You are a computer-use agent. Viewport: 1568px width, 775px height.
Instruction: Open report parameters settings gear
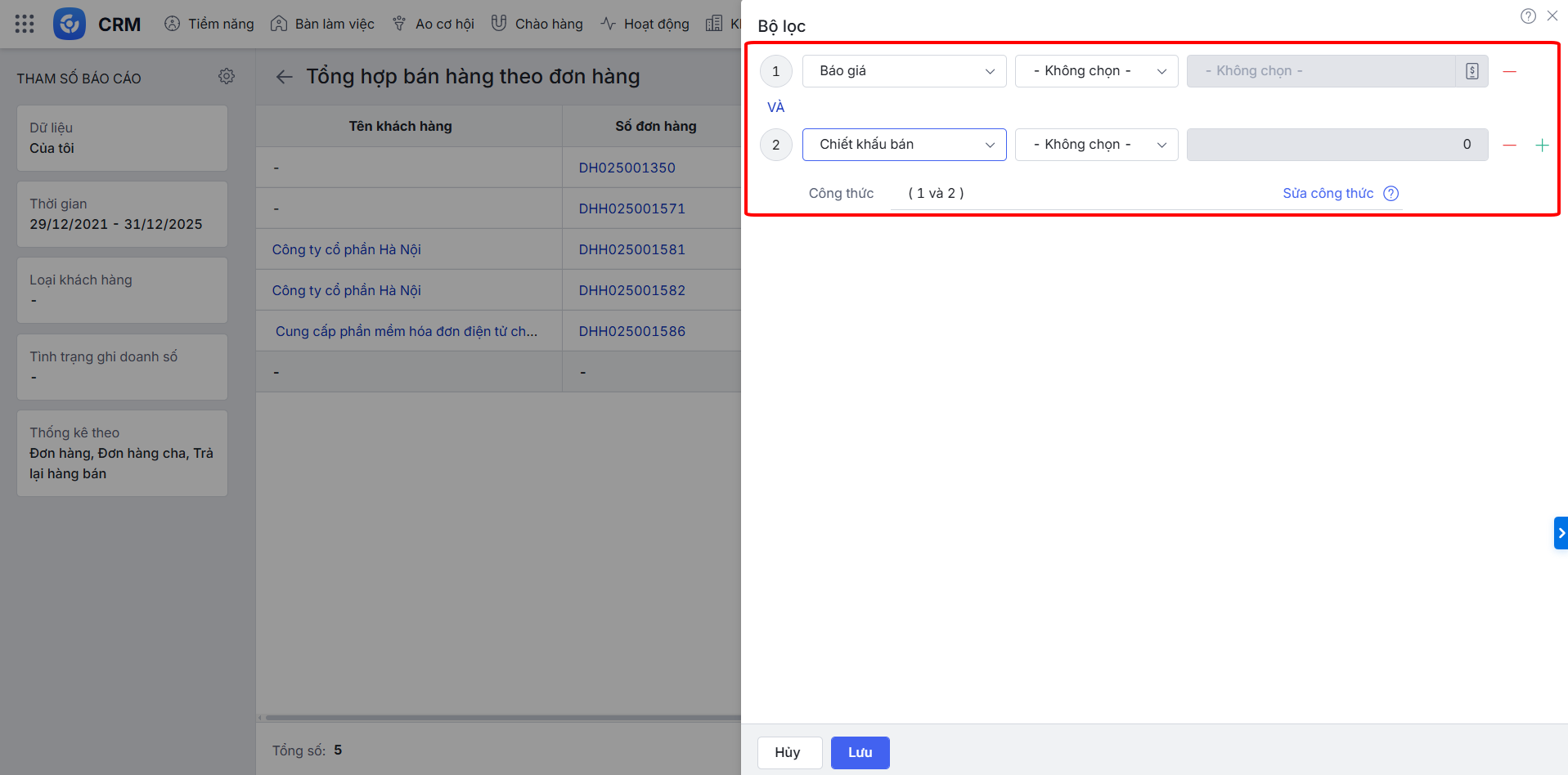point(227,76)
